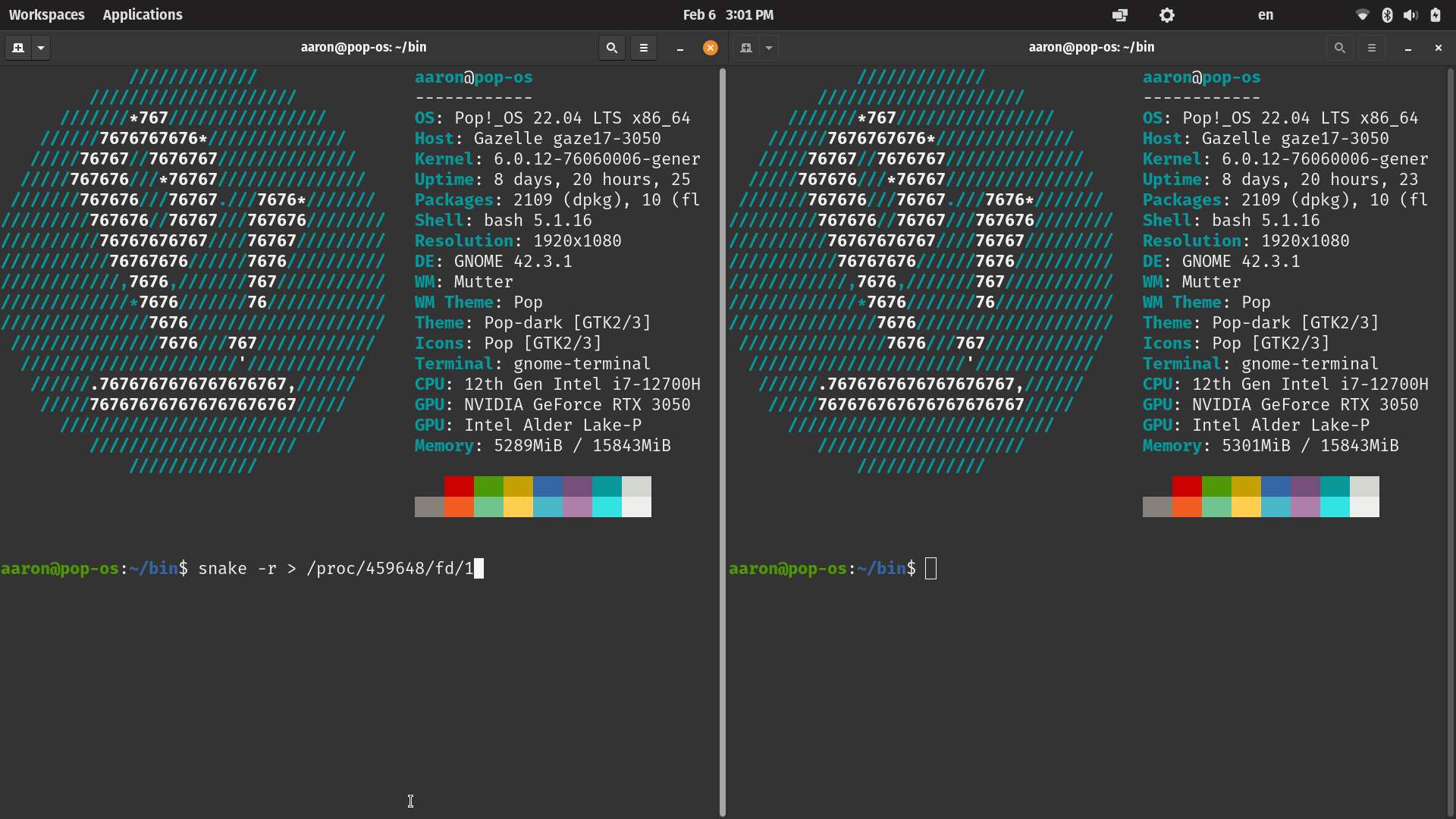Open the Workspaces menu
Viewport: 1456px width, 819px height.
point(46,14)
